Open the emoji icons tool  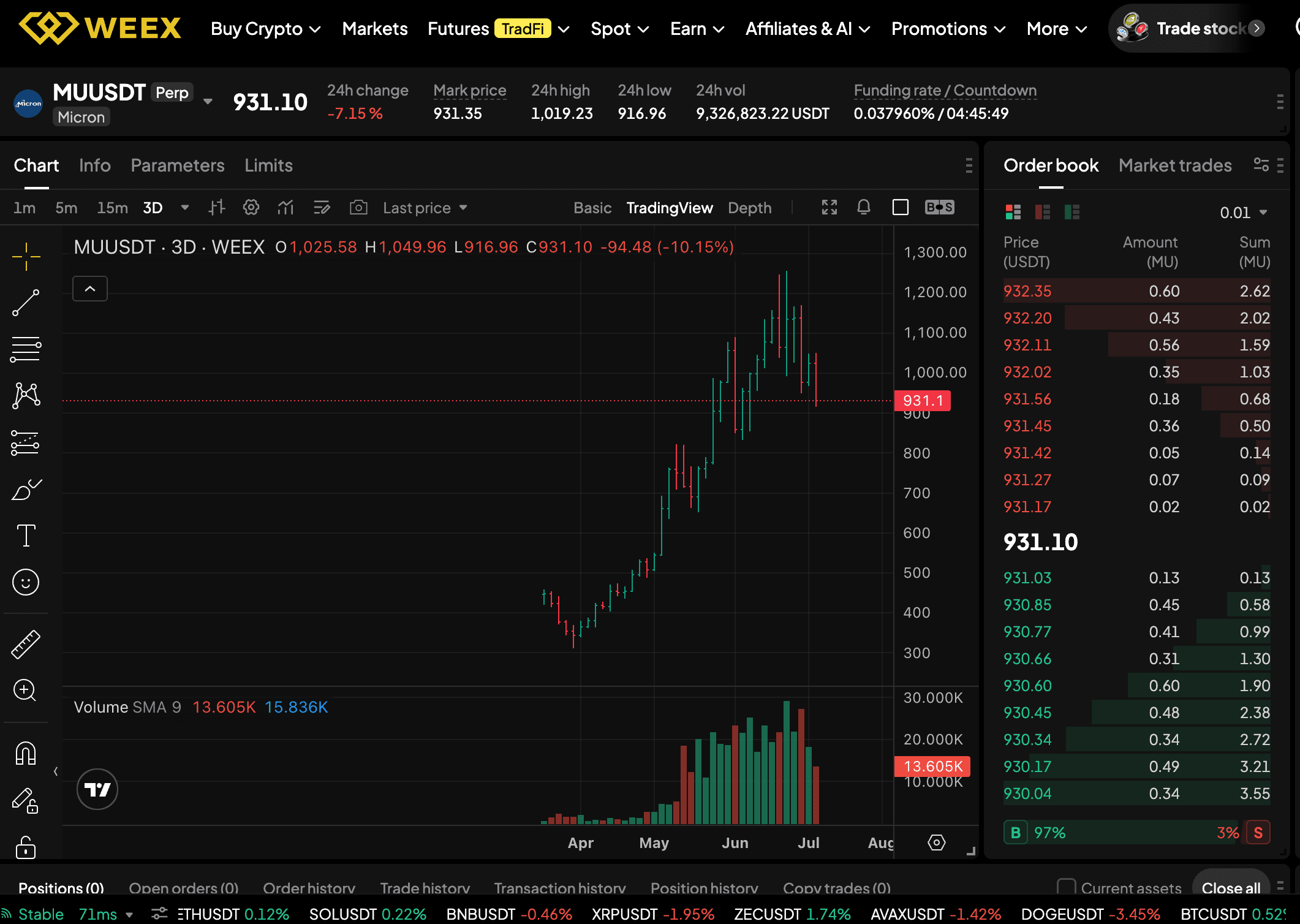26,582
